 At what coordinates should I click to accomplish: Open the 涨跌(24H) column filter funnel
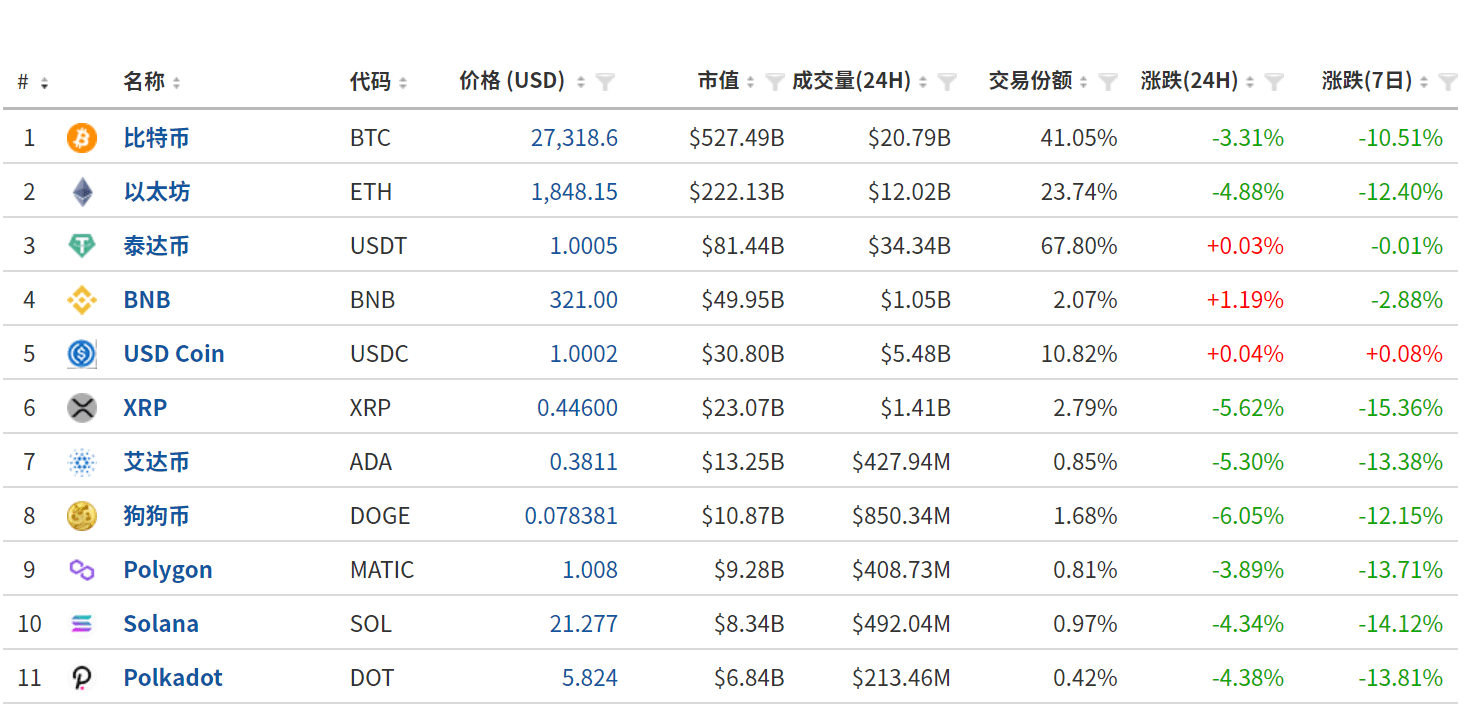[x=1274, y=82]
